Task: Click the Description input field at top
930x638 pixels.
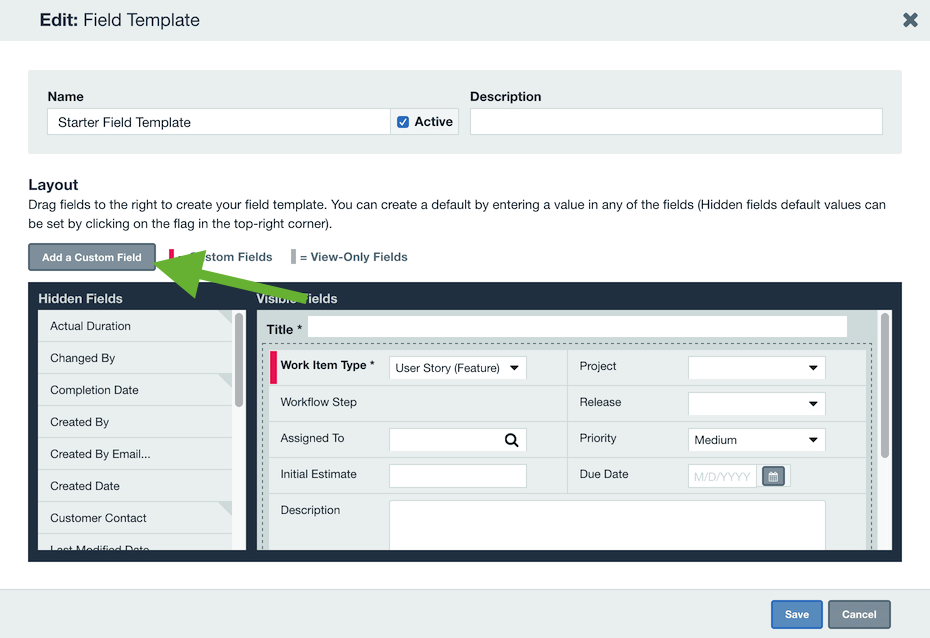Action: (x=676, y=122)
